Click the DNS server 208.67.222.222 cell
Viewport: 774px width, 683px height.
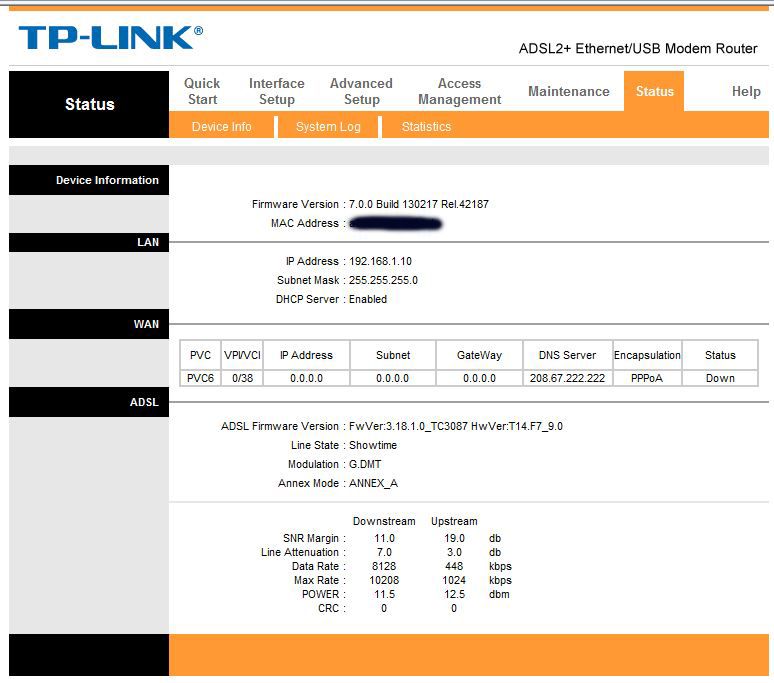point(567,378)
